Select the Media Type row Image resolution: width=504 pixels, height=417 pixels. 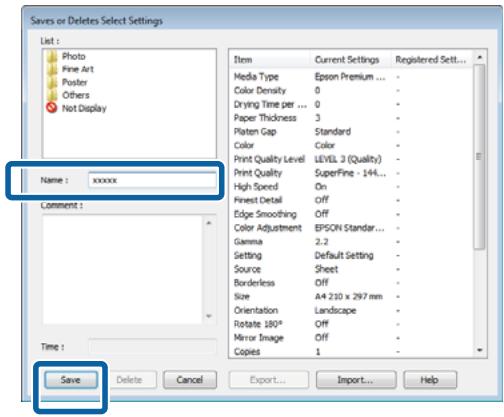click(351, 77)
